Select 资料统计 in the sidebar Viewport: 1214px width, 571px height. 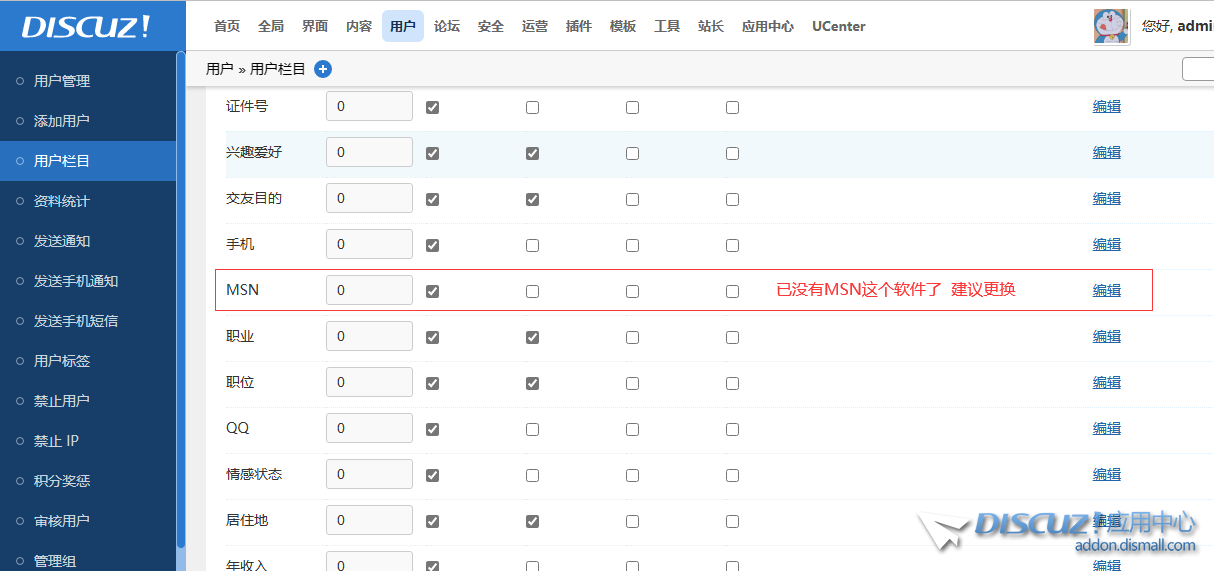[62, 201]
